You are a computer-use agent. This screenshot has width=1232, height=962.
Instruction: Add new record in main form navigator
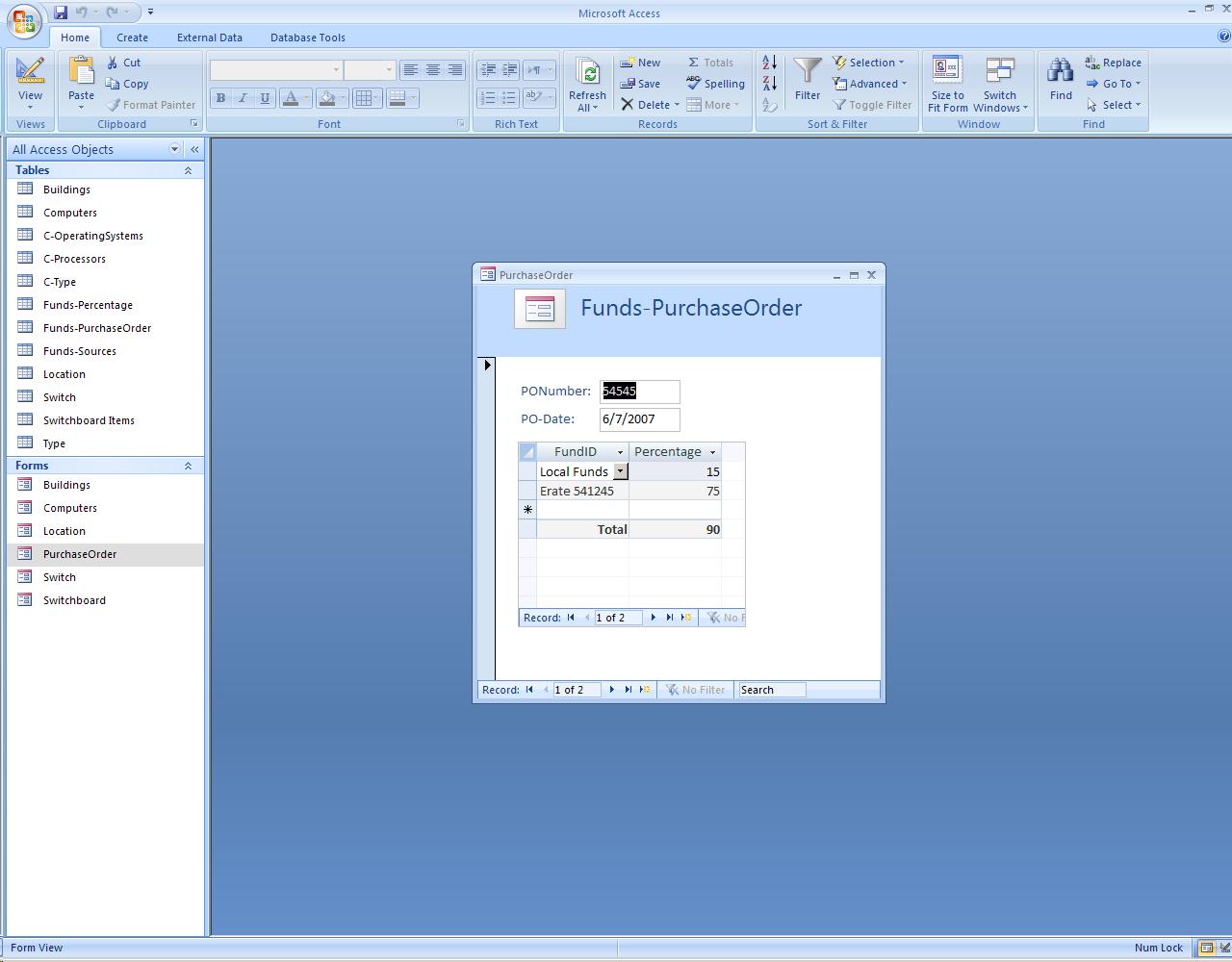(645, 690)
